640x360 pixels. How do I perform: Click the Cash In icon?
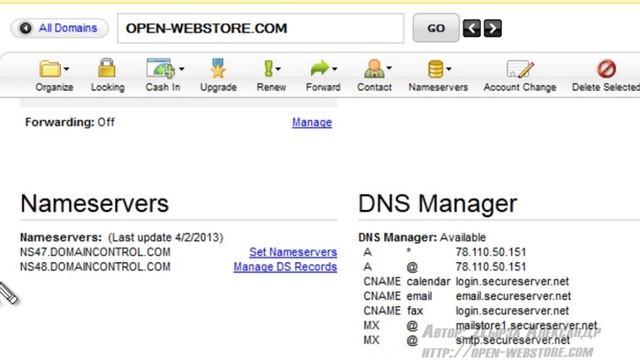pos(160,68)
